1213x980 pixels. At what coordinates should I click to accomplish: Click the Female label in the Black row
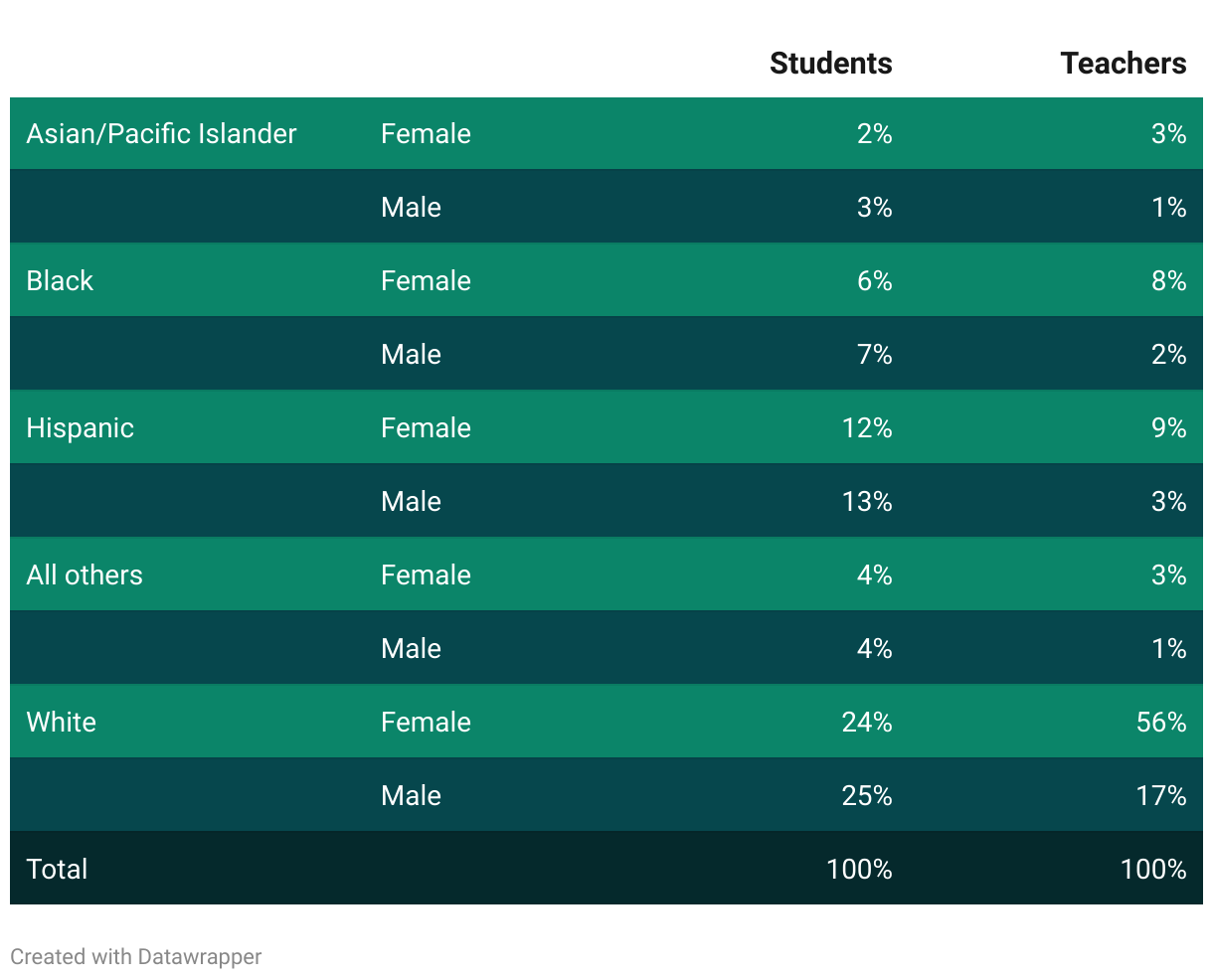point(426,281)
